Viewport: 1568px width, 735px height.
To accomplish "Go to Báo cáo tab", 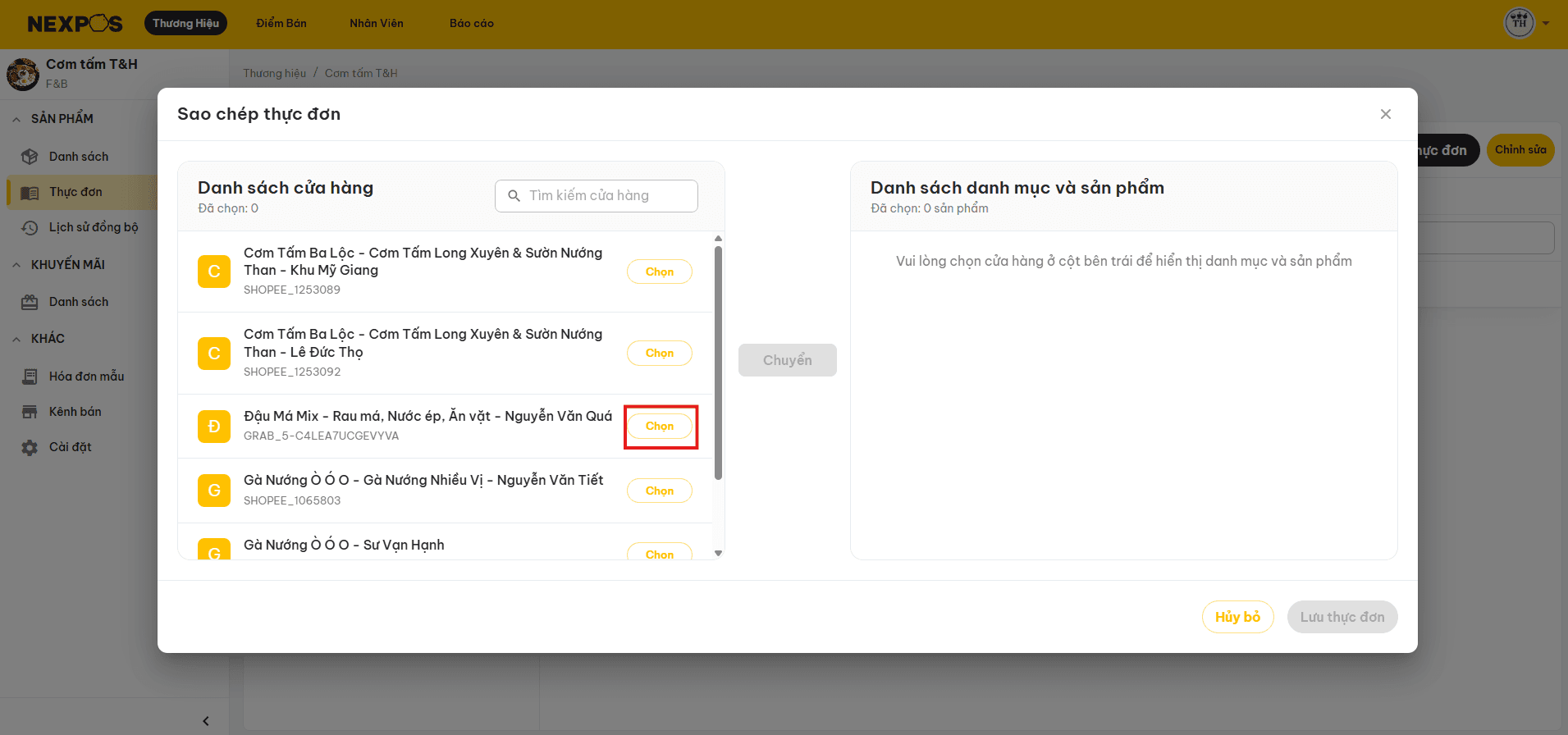I will pos(472,23).
